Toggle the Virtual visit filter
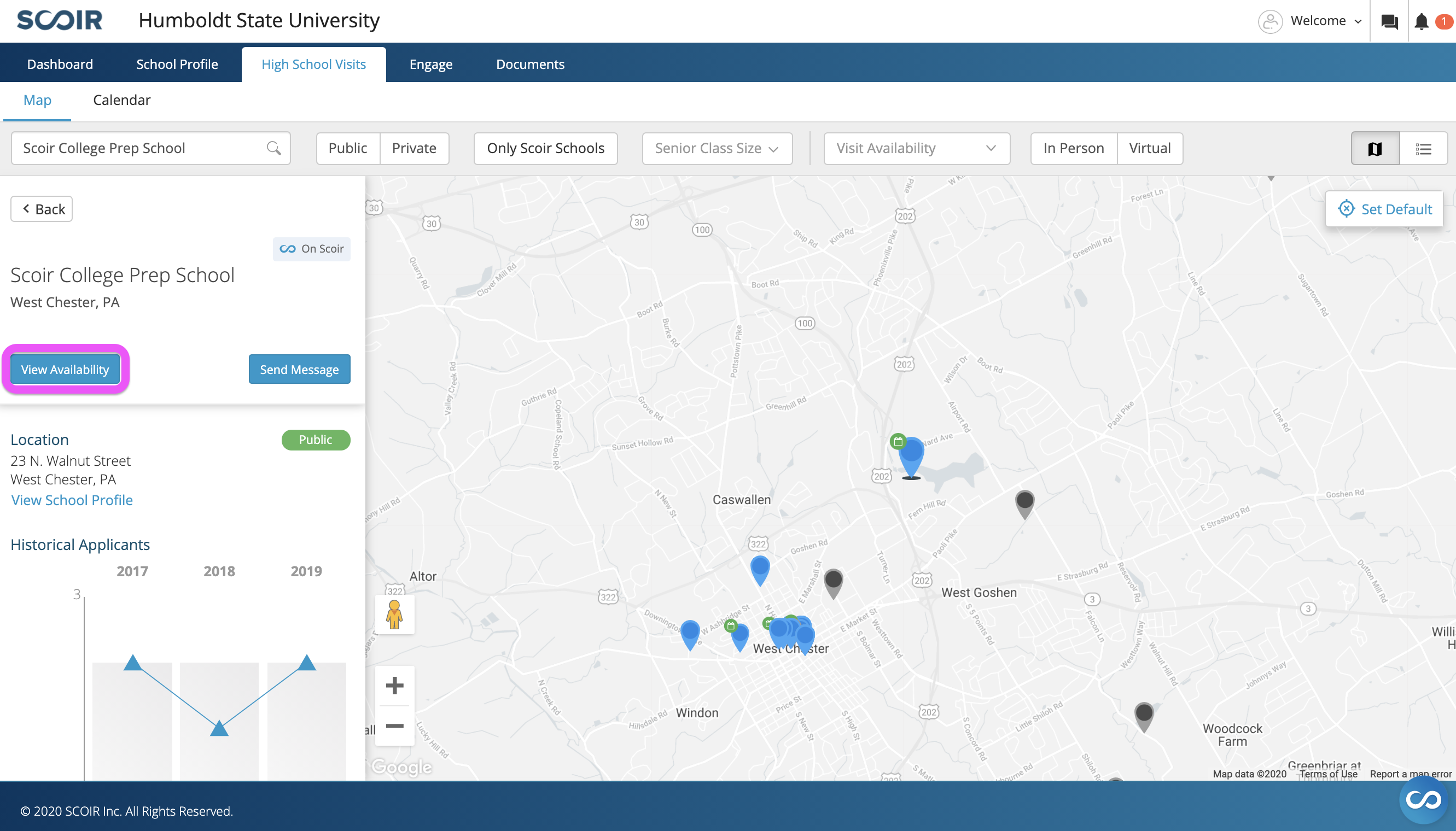The image size is (1456, 831). pos(1150,148)
